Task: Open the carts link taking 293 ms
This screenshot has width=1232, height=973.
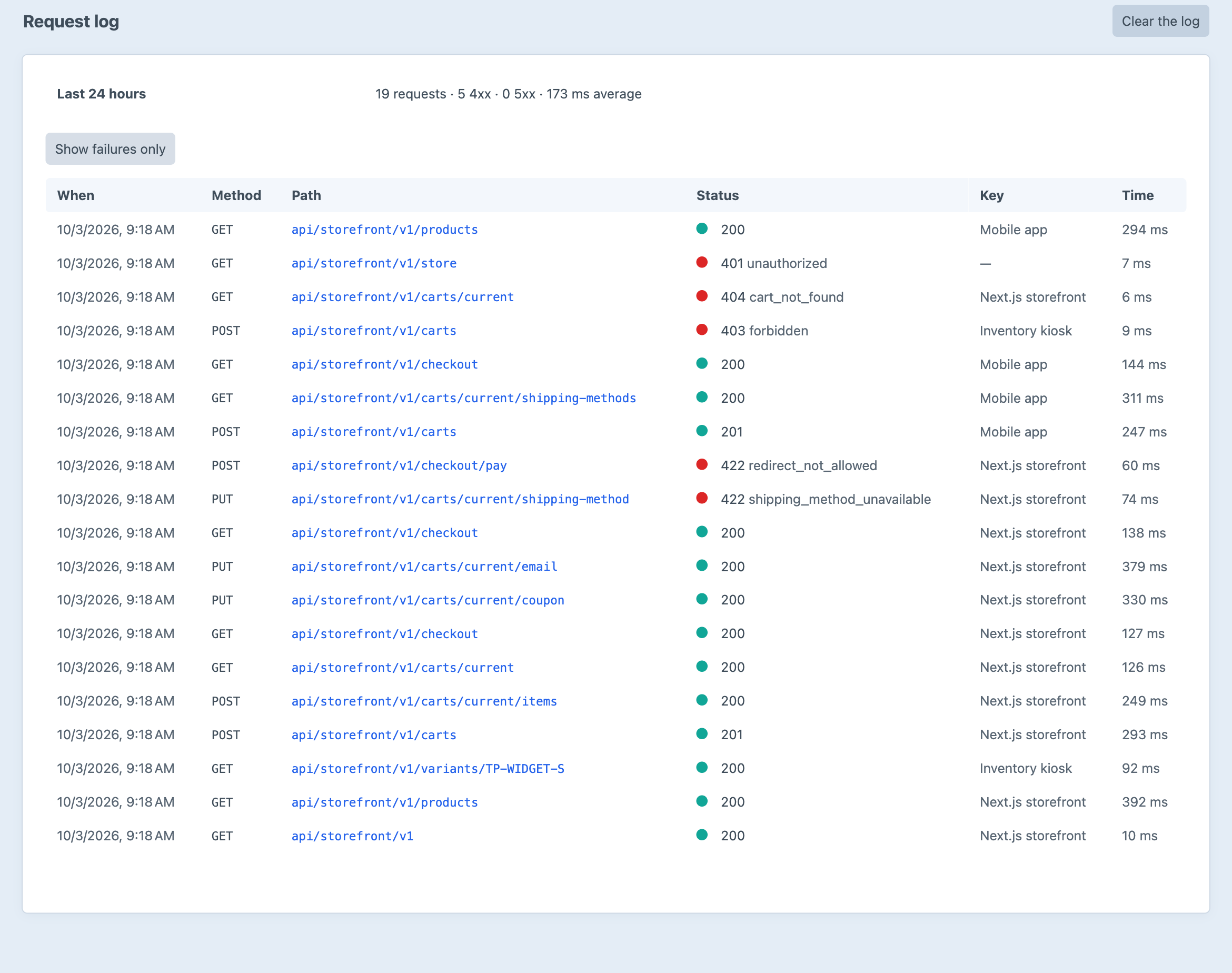Action: pos(374,734)
